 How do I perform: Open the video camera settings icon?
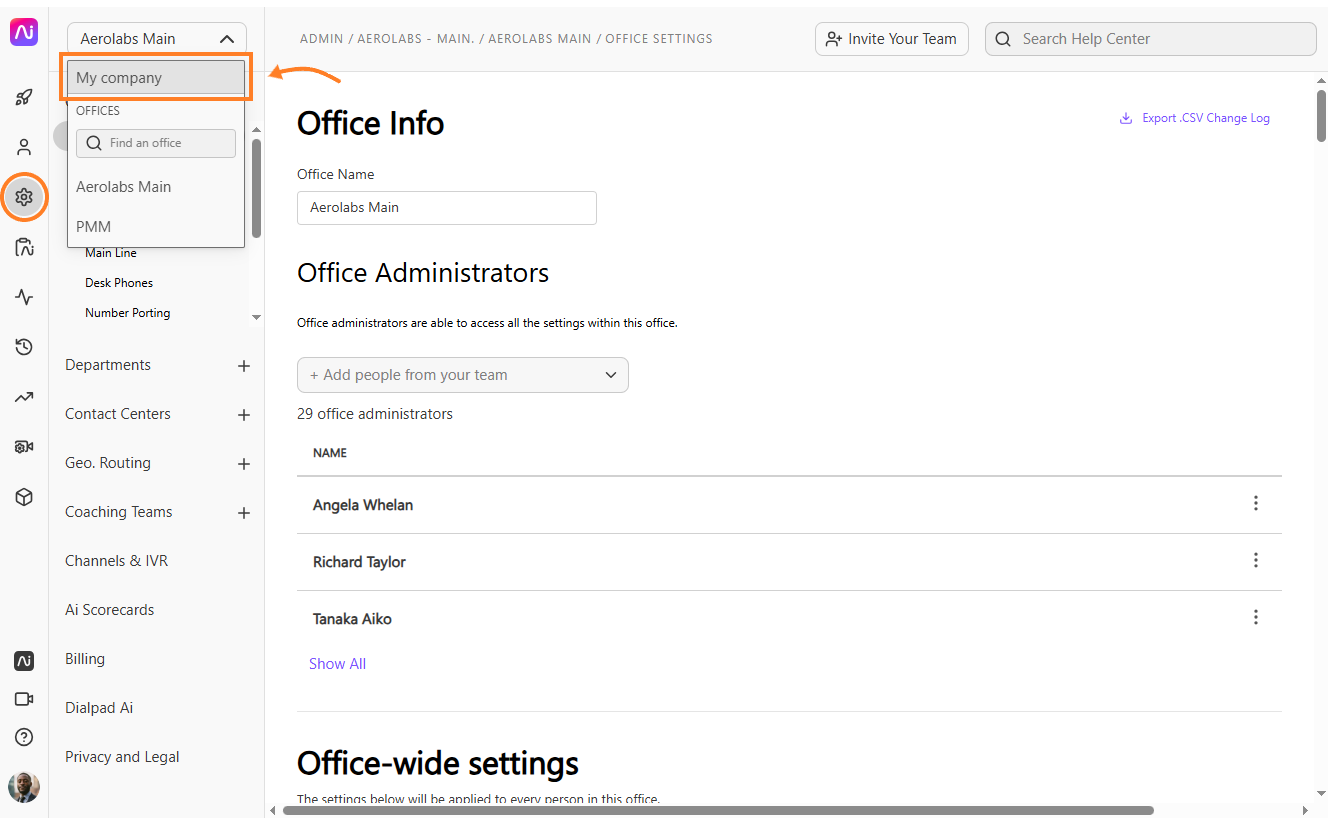[24, 447]
